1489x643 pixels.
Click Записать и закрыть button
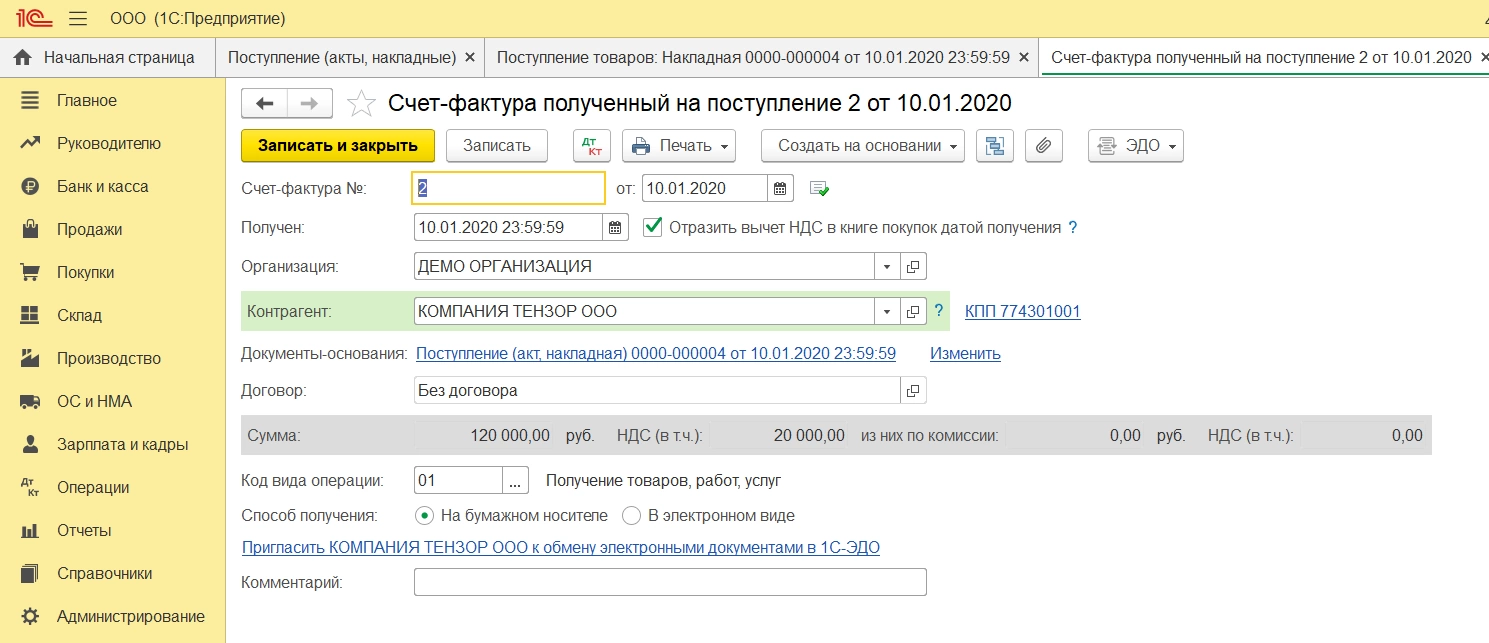point(338,145)
